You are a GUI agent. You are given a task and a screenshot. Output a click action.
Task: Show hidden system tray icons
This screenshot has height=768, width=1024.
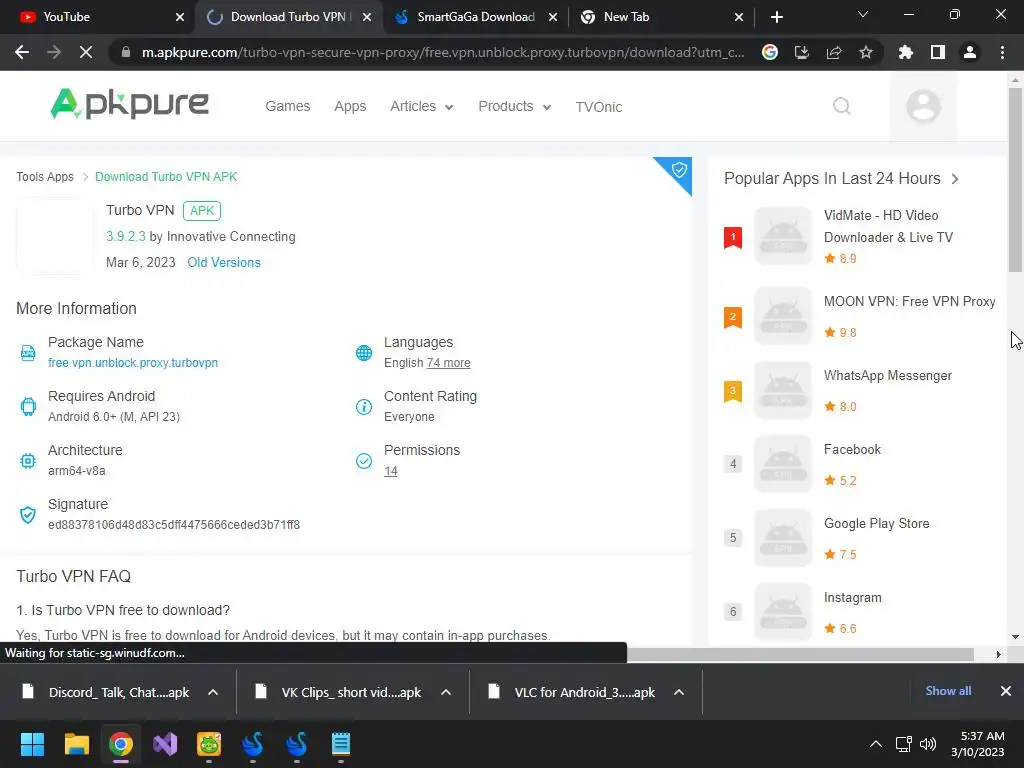876,744
